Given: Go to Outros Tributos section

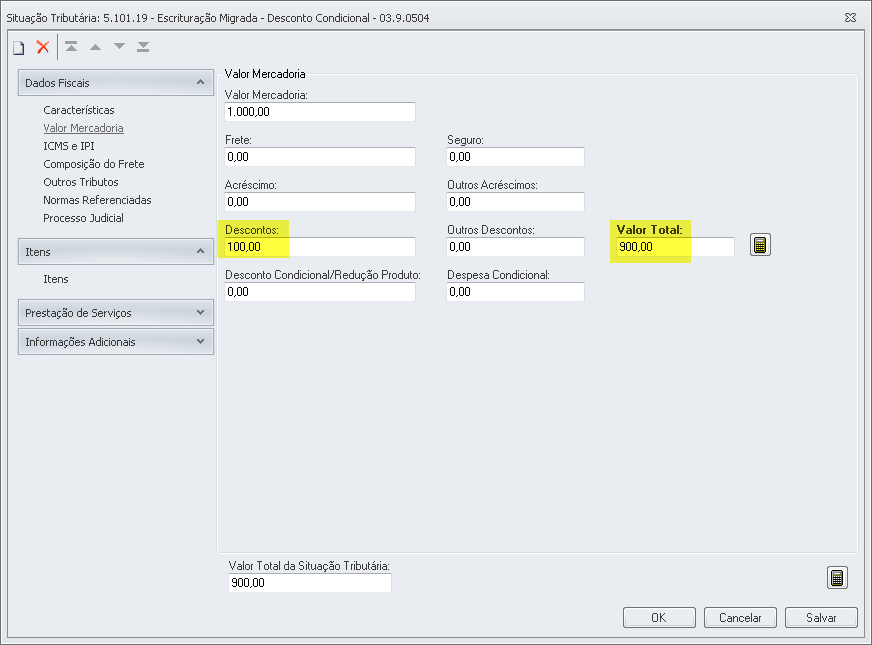Looking at the screenshot, I should click(x=81, y=182).
